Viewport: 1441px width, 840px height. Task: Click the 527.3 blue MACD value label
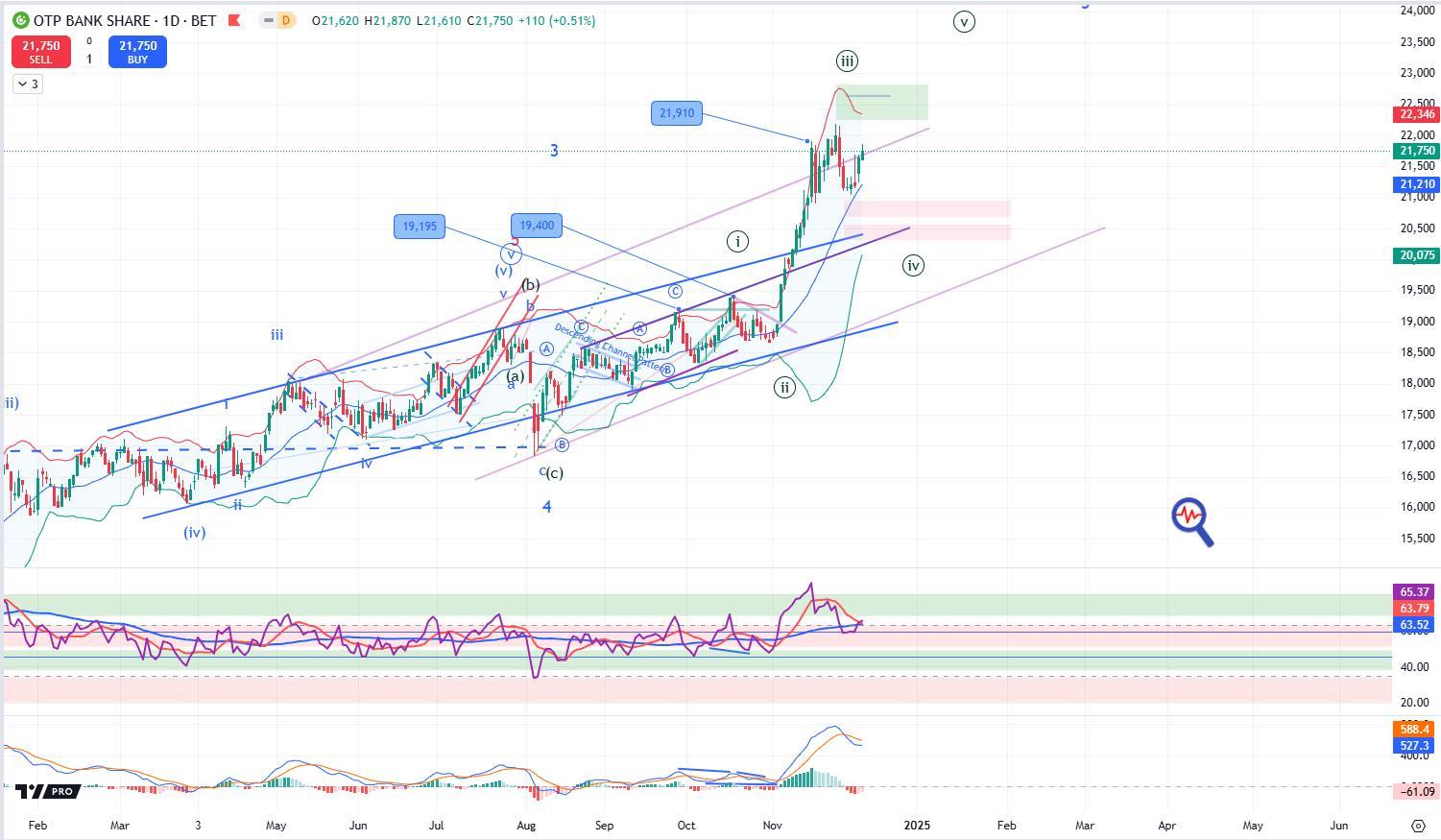pyautogui.click(x=1415, y=746)
